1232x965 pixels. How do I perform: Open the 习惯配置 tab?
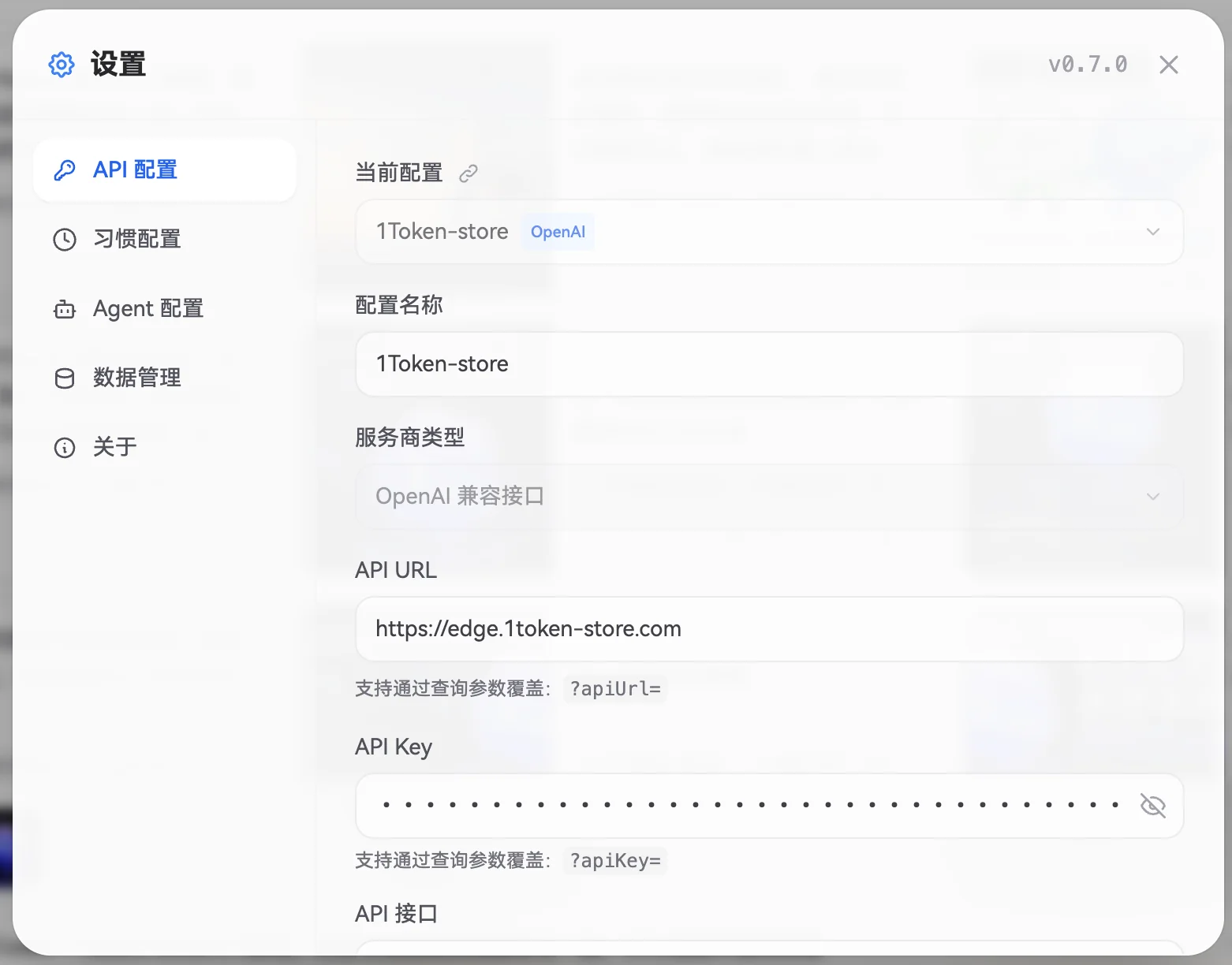(165, 240)
